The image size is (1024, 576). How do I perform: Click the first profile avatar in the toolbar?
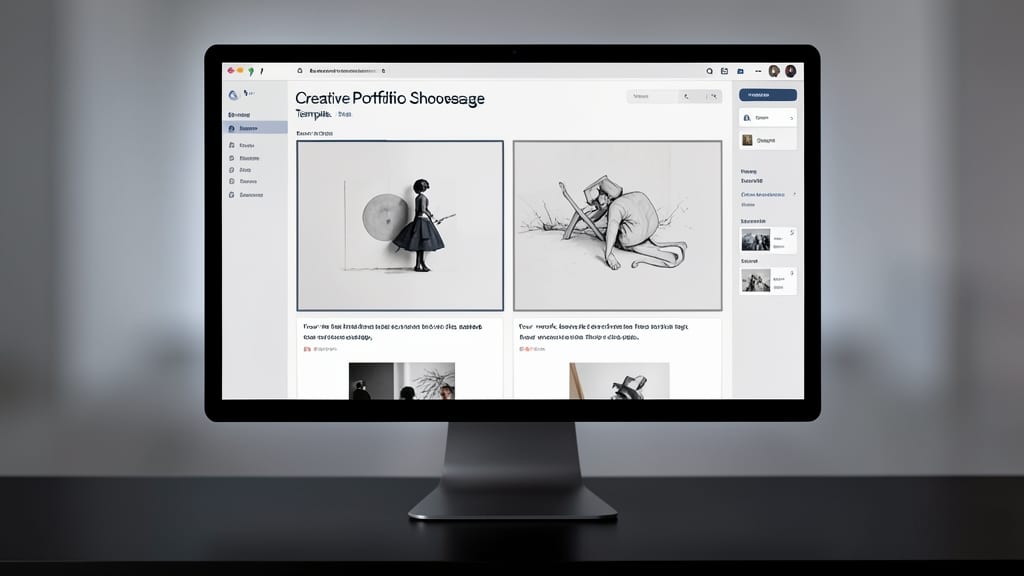(x=774, y=71)
